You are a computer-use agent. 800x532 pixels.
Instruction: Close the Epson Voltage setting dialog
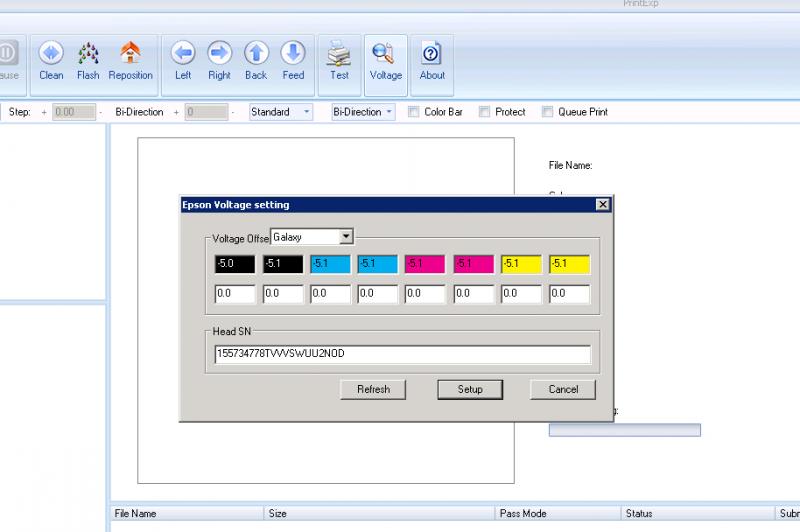pyautogui.click(x=603, y=205)
